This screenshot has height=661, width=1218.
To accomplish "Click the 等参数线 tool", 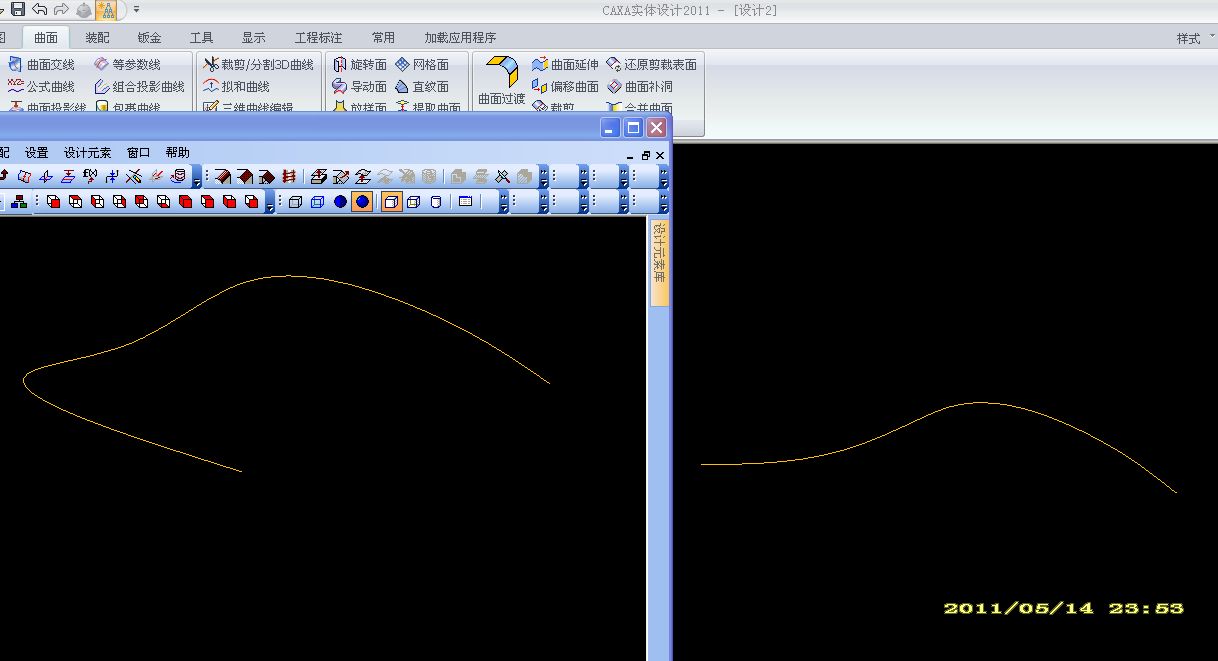I will click(x=128, y=64).
